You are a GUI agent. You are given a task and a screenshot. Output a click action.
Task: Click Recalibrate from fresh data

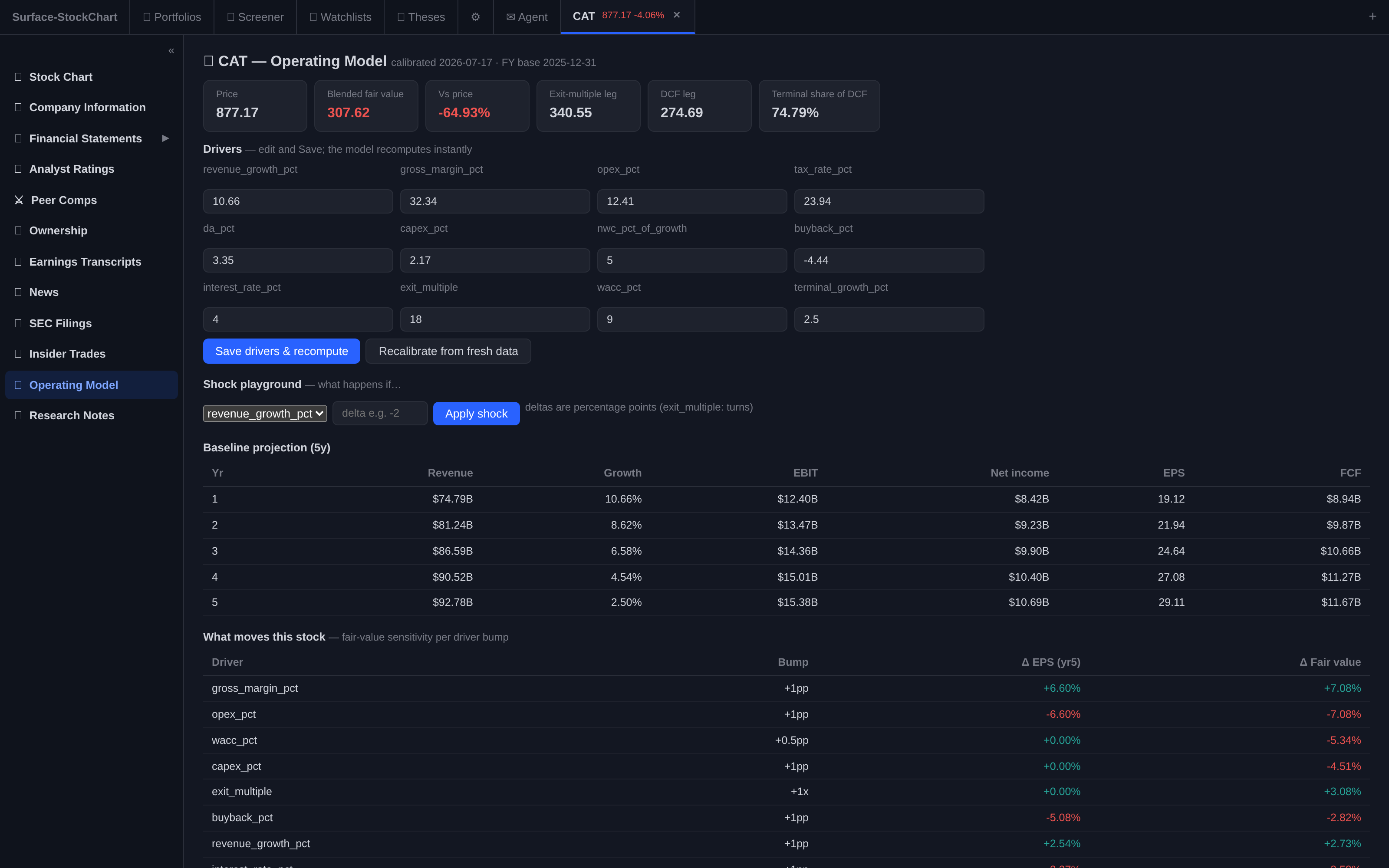pyautogui.click(x=448, y=351)
